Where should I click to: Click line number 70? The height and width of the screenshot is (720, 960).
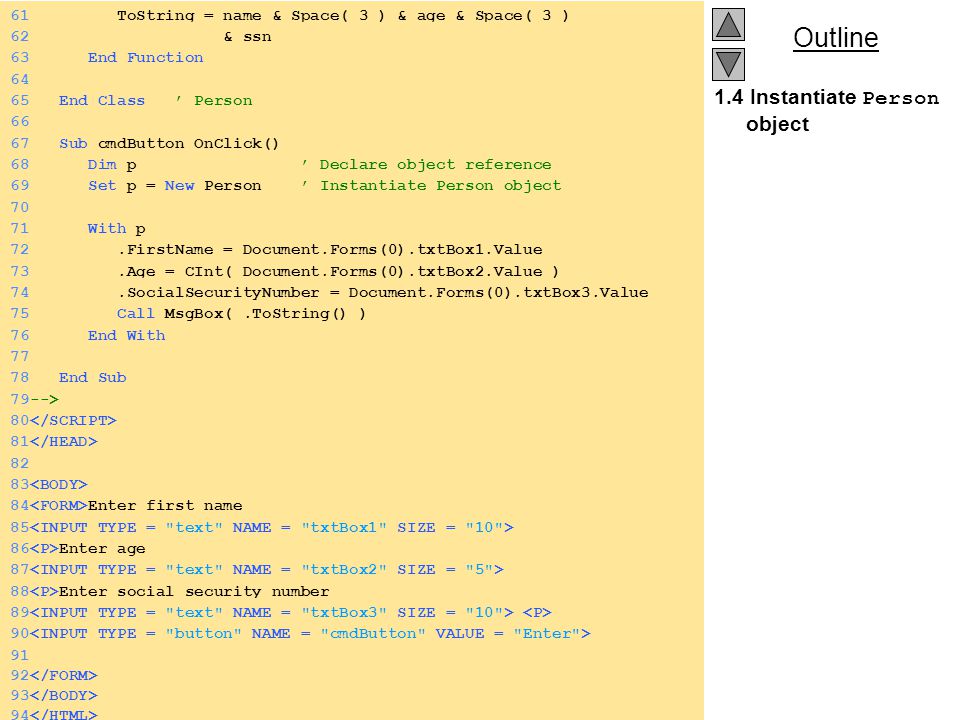pyautogui.click(x=20, y=207)
